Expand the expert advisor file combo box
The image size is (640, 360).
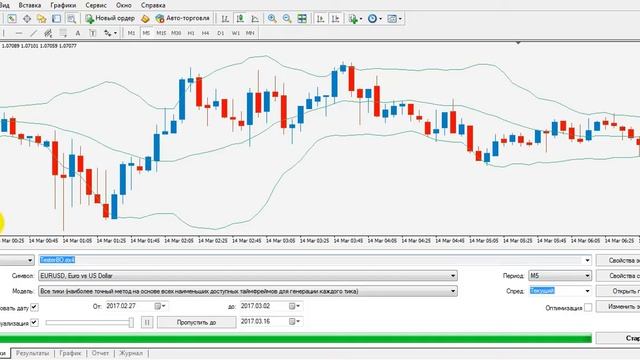coord(587,260)
